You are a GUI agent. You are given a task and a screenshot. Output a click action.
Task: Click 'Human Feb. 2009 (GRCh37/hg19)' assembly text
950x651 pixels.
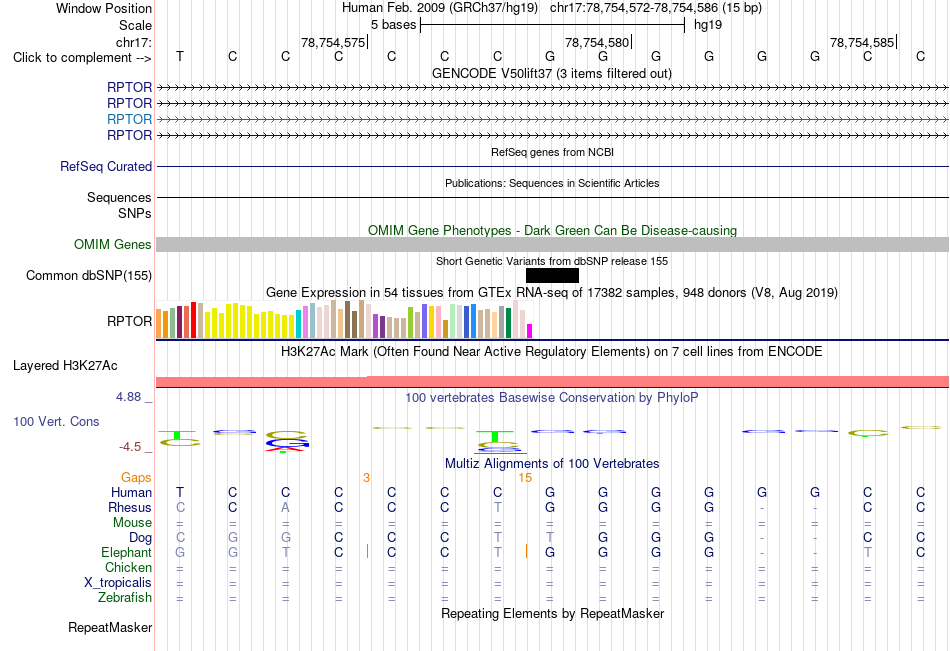pyautogui.click(x=440, y=8)
